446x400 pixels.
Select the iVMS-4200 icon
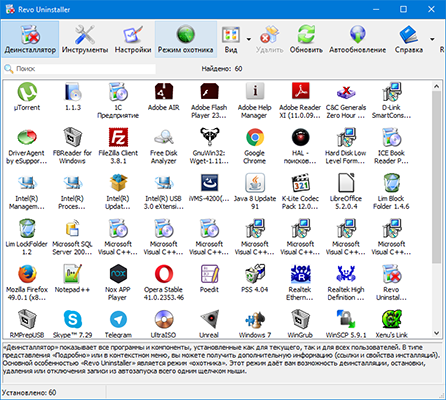coord(209,183)
